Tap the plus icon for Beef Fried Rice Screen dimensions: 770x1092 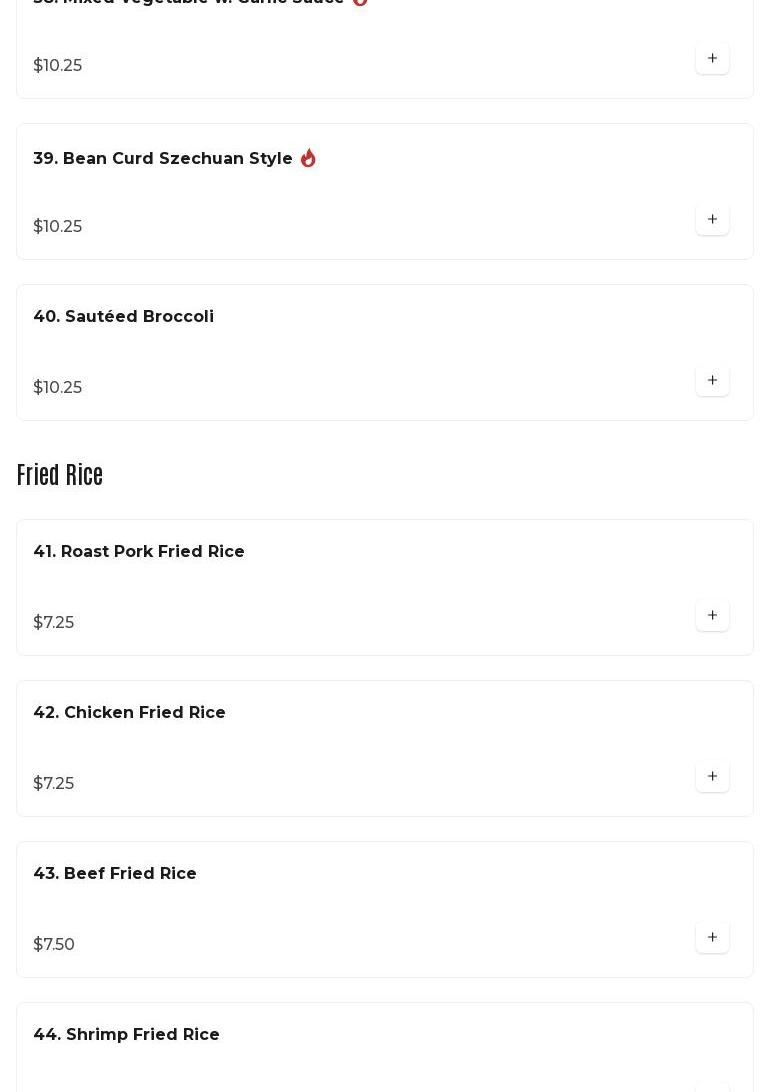coord(712,938)
